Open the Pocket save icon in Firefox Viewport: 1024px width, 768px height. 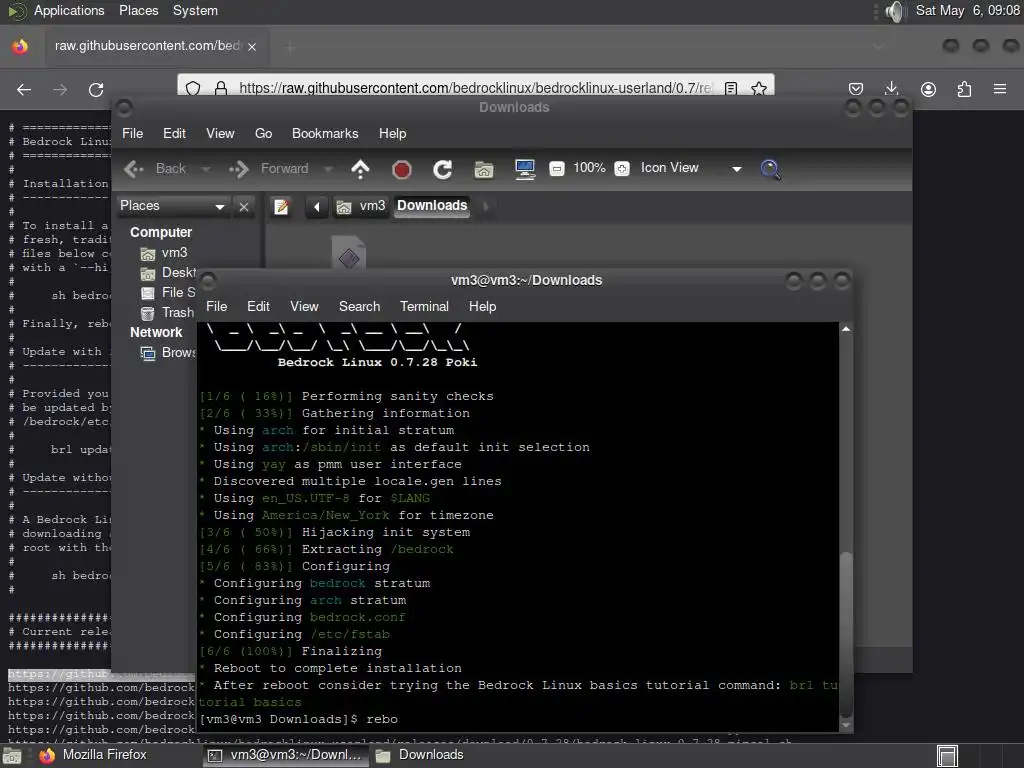point(856,89)
